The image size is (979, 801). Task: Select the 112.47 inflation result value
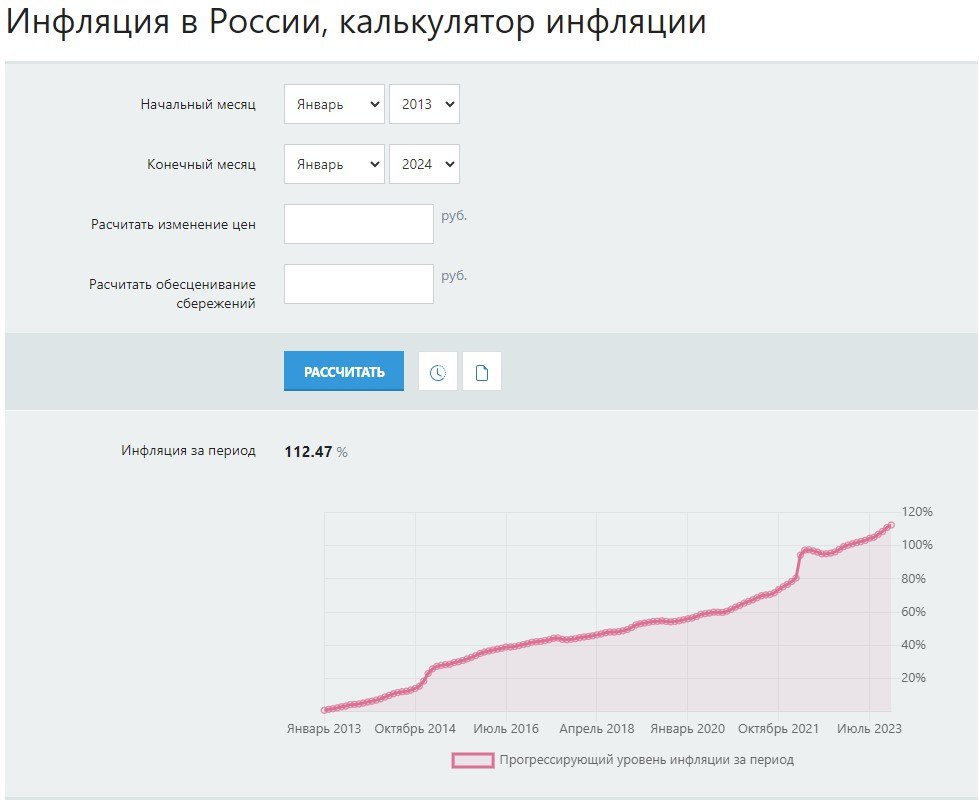pos(308,452)
